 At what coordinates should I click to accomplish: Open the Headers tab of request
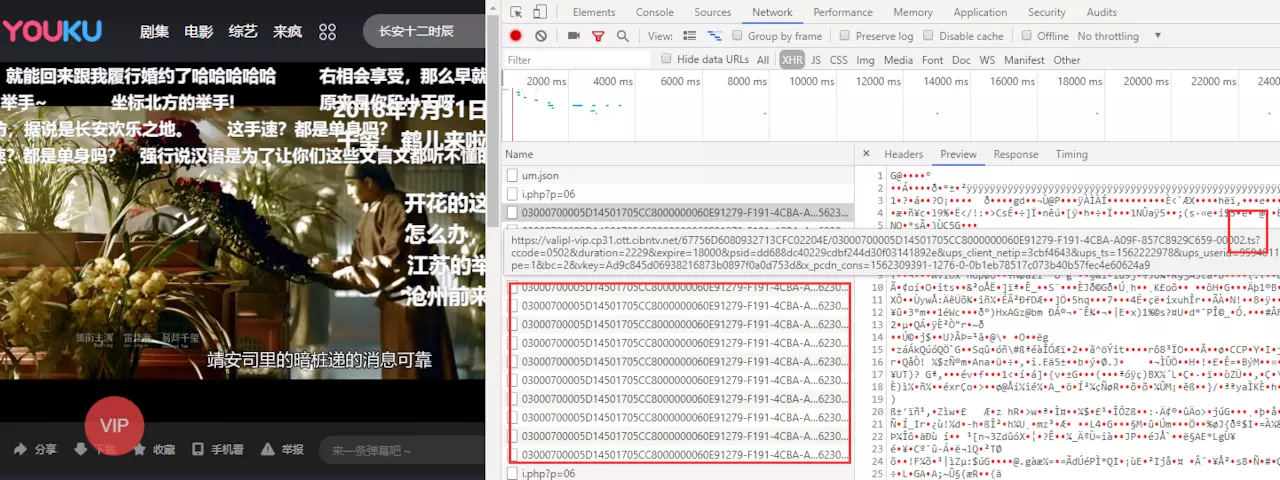coord(903,154)
